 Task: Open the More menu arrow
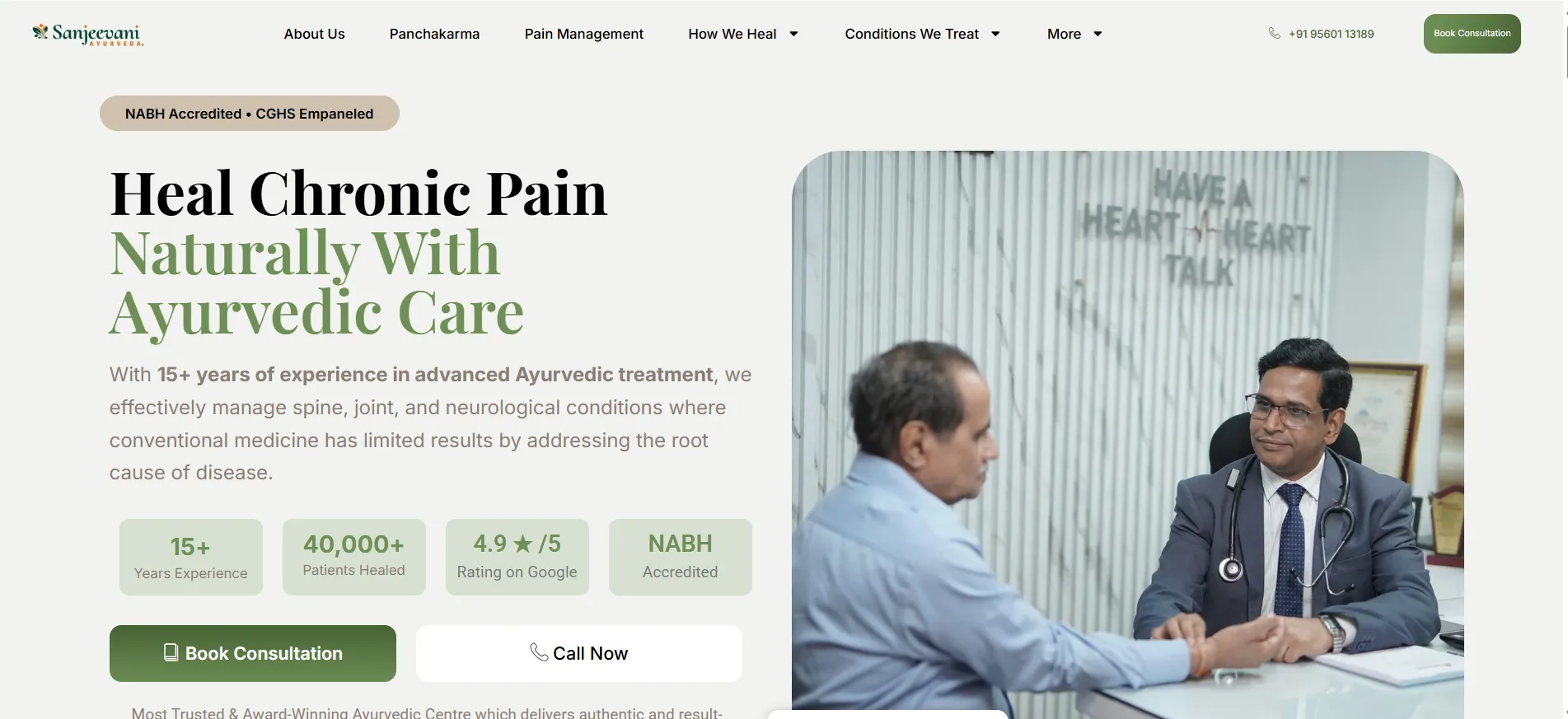[x=1098, y=34]
